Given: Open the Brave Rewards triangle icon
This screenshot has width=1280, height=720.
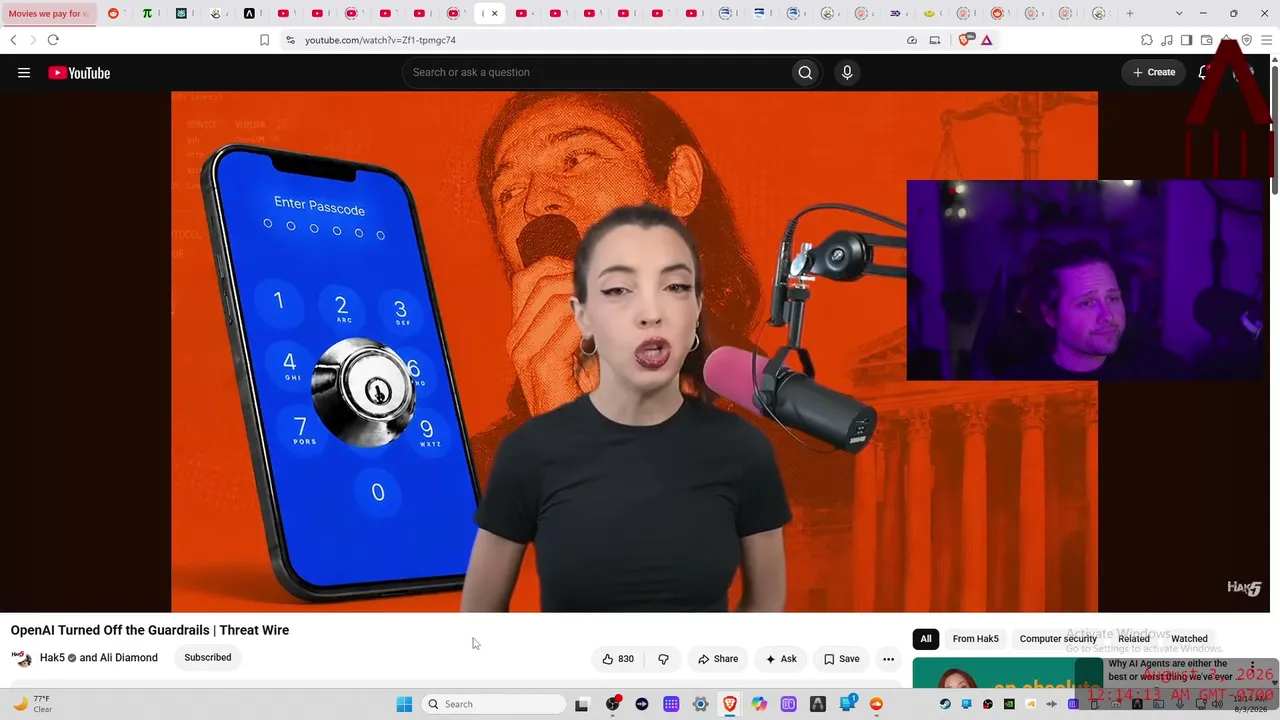Looking at the screenshot, I should 987,40.
